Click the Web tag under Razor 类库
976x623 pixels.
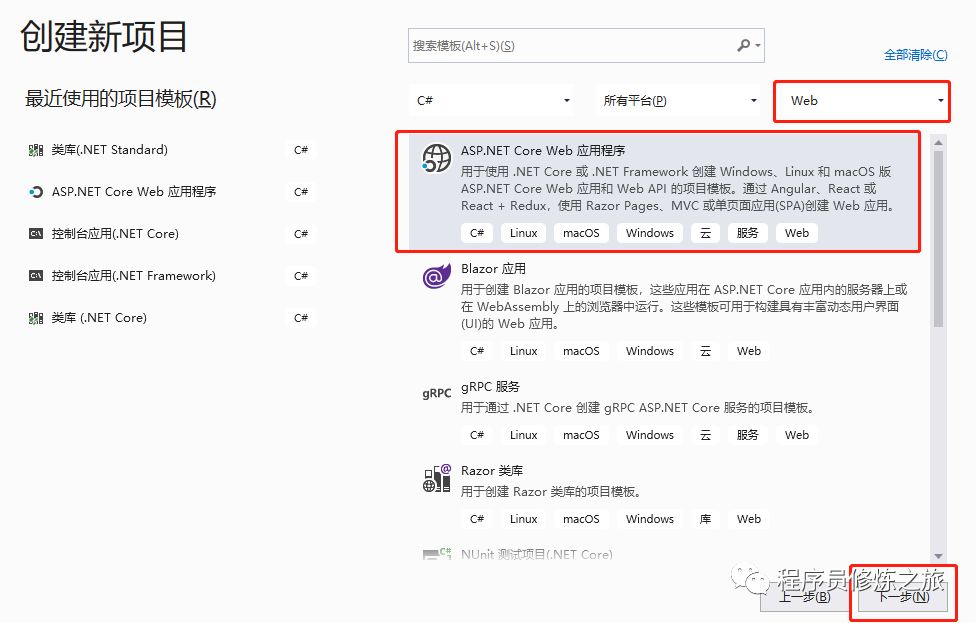point(749,519)
